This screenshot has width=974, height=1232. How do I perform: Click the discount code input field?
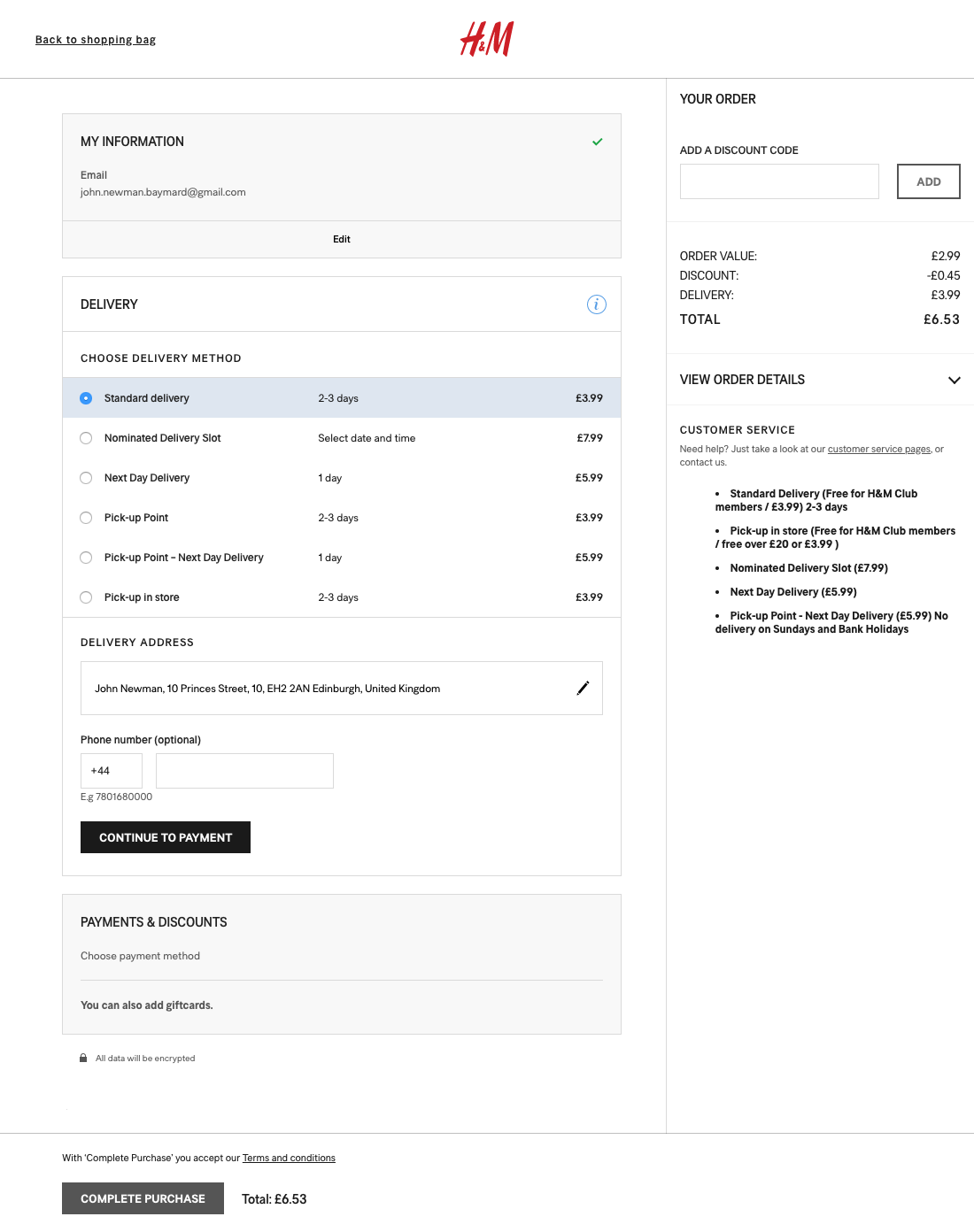pyautogui.click(x=778, y=181)
